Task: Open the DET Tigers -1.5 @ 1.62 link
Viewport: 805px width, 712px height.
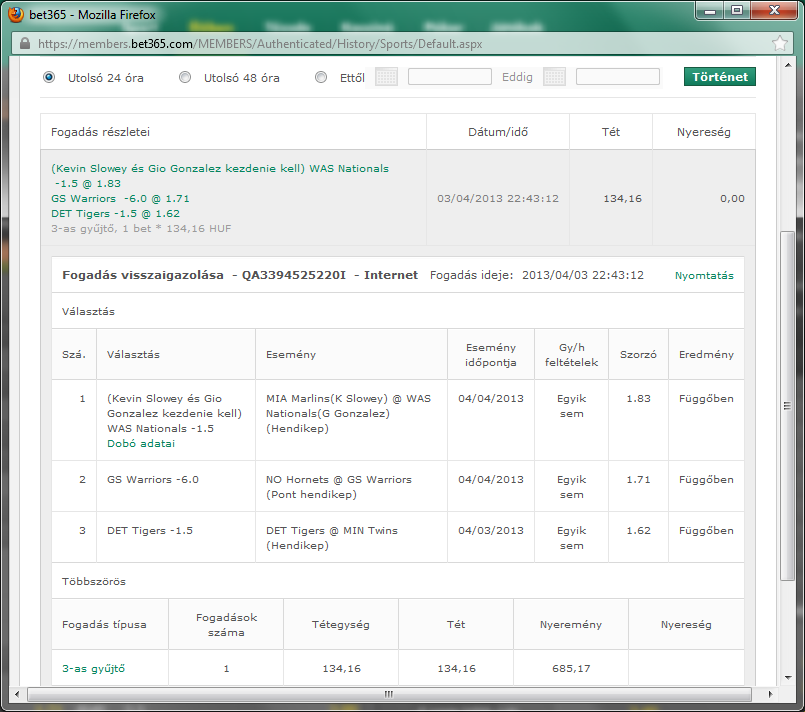Action: 116,214
